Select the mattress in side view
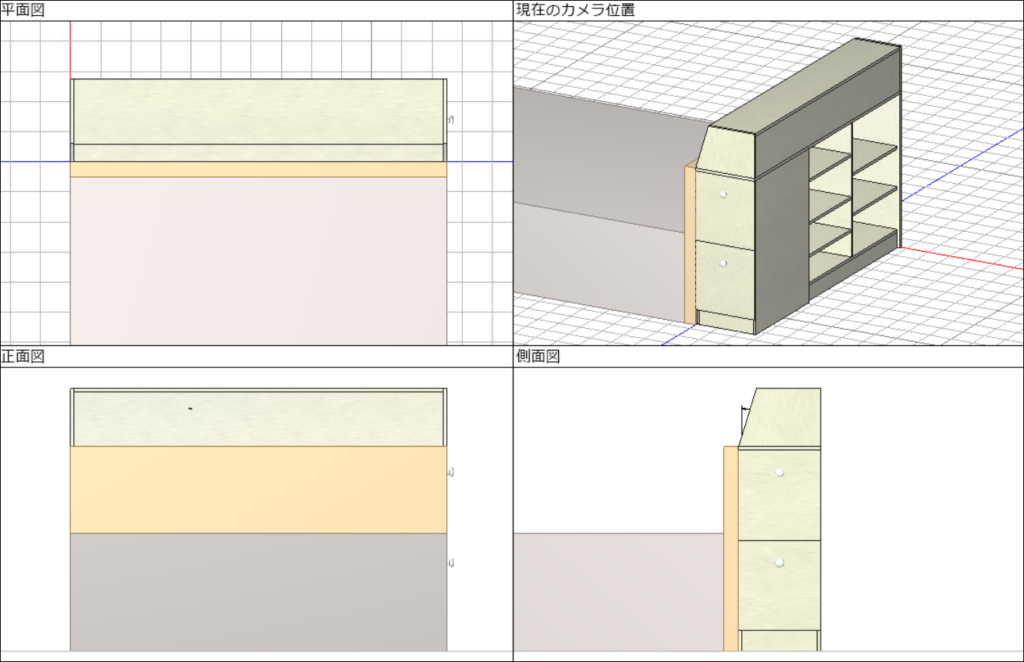 [617, 590]
